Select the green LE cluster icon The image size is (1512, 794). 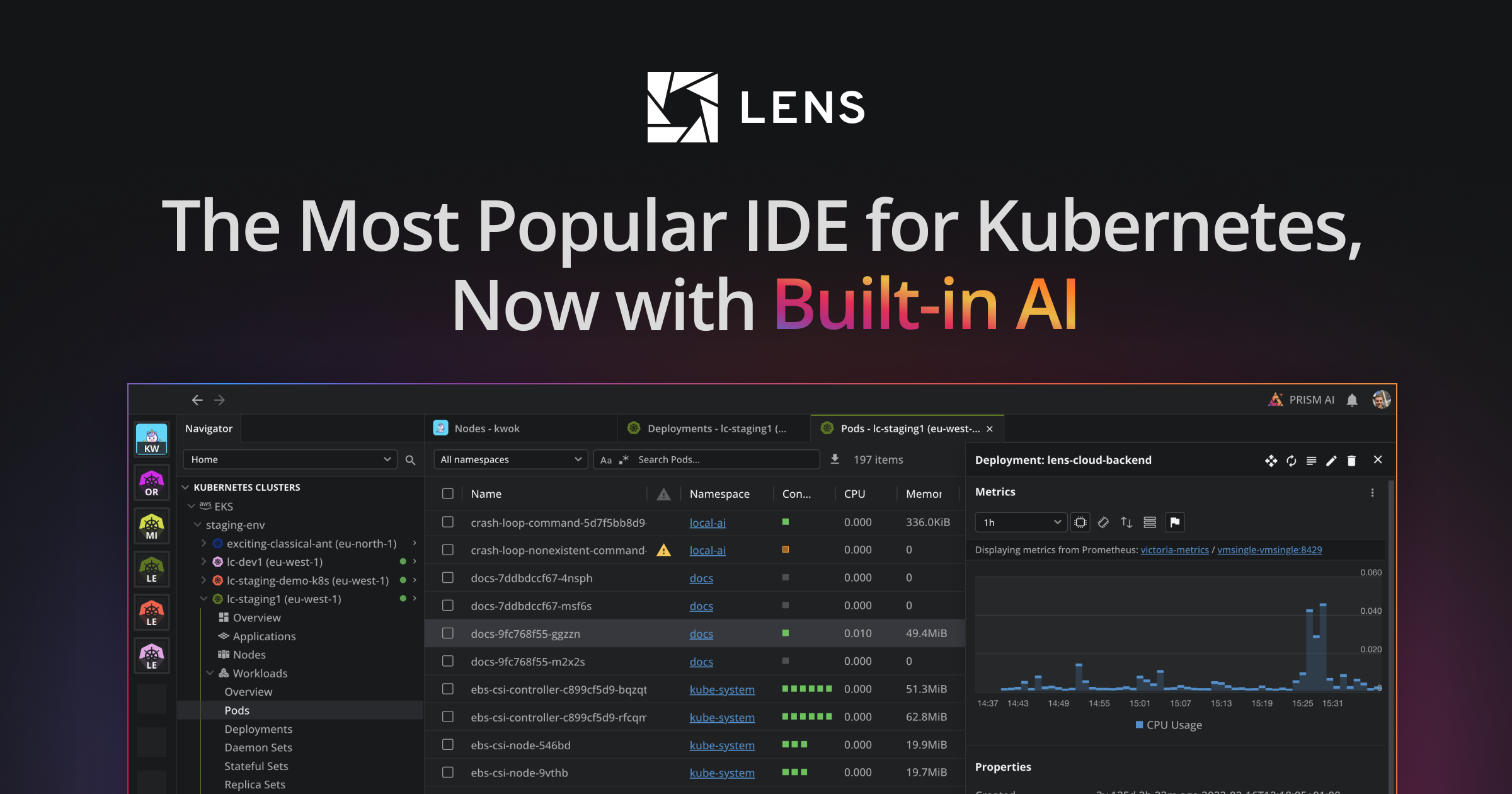coord(152,569)
